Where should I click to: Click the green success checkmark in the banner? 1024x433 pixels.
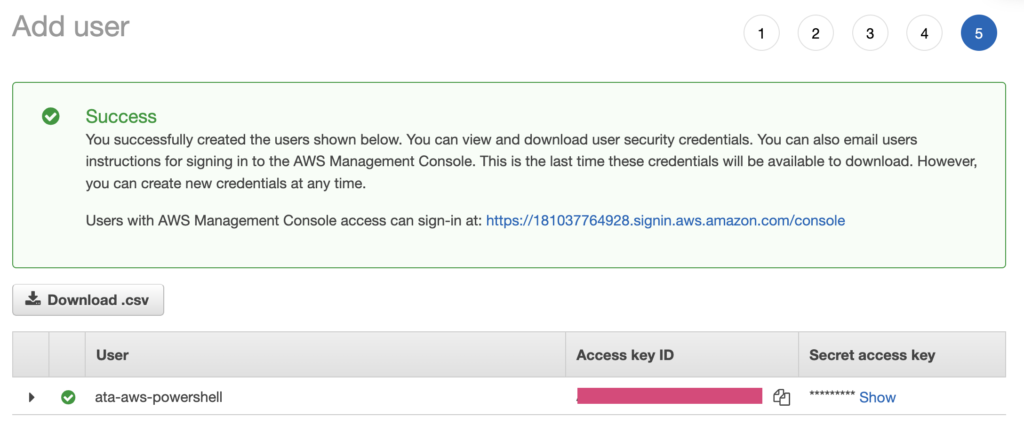(50, 117)
